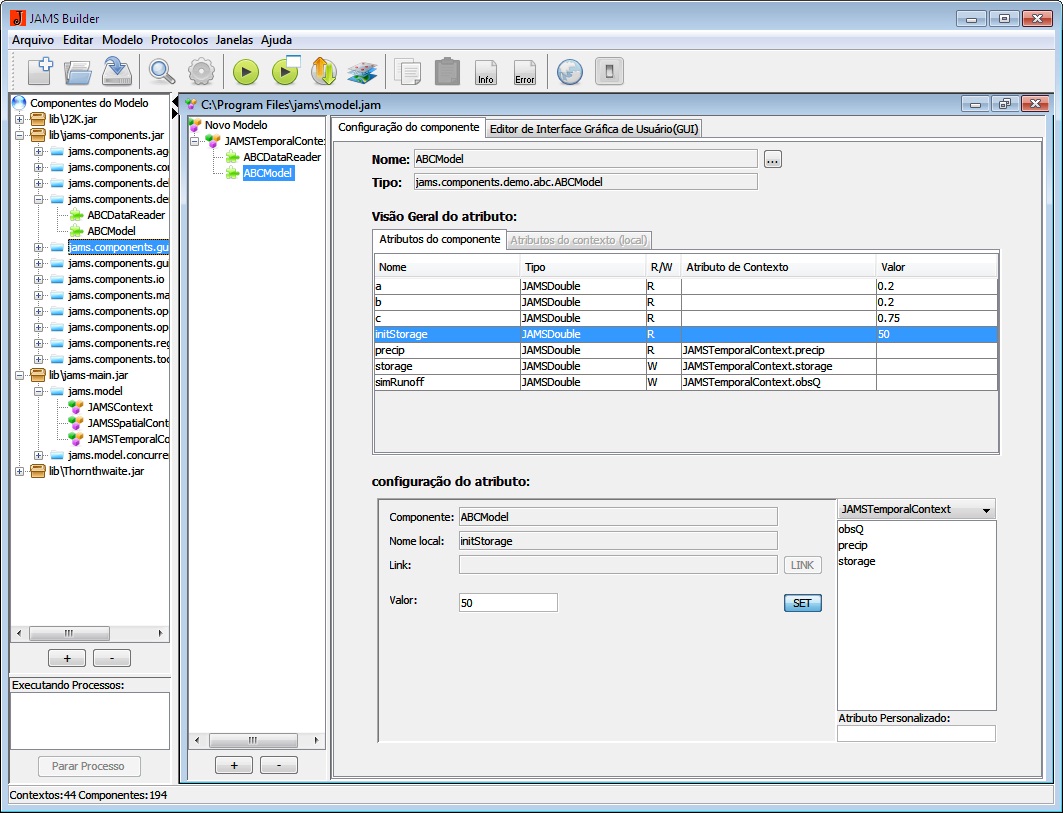Open a model file with folder icon
Viewport: 1063px width, 813px height.
point(78,72)
